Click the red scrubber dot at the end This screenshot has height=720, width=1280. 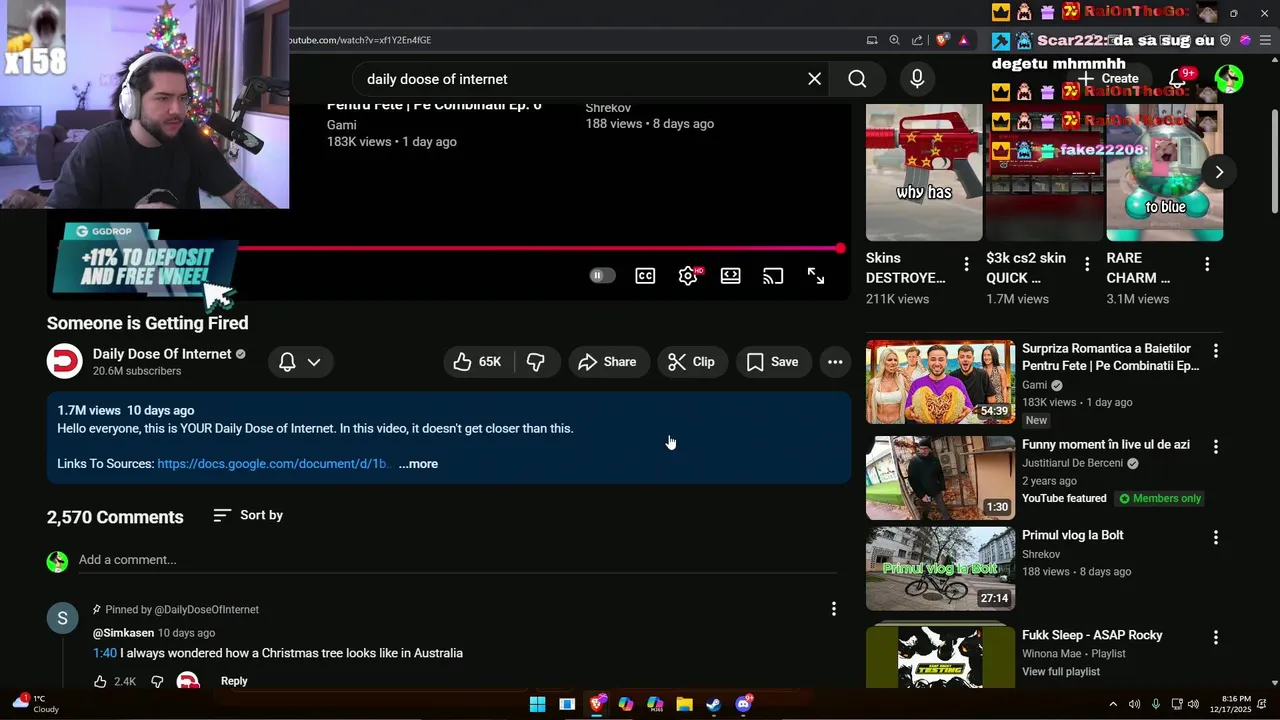pyautogui.click(x=841, y=248)
